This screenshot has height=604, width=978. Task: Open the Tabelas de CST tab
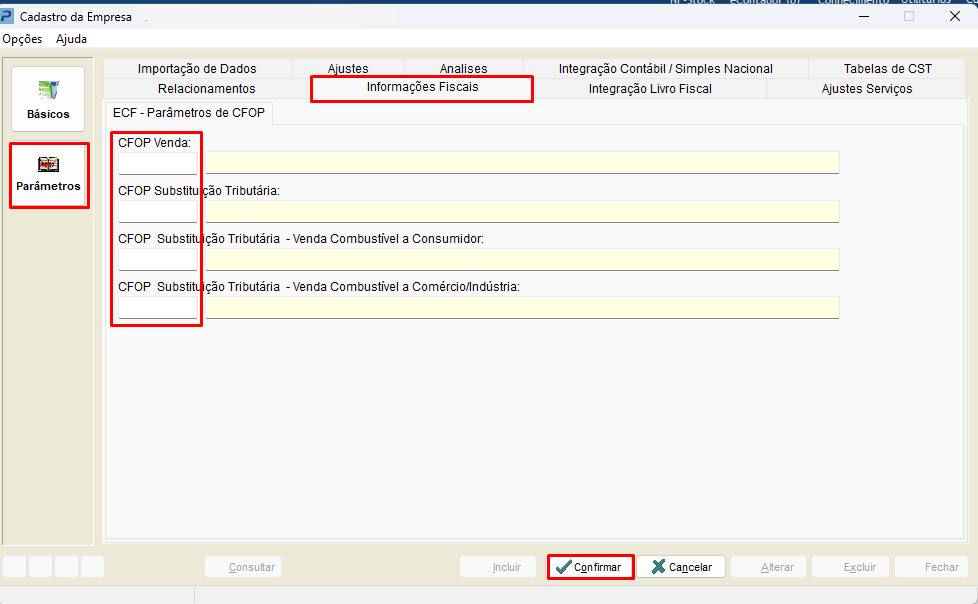888,69
